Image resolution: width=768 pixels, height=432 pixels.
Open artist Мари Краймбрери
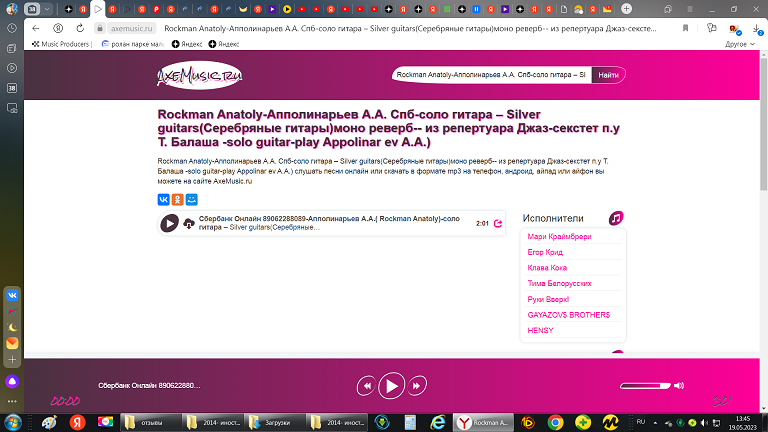point(559,237)
